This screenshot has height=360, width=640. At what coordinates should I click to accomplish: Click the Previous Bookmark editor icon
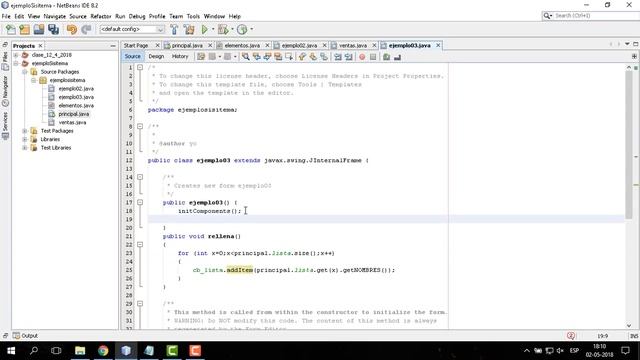[x=302, y=57]
